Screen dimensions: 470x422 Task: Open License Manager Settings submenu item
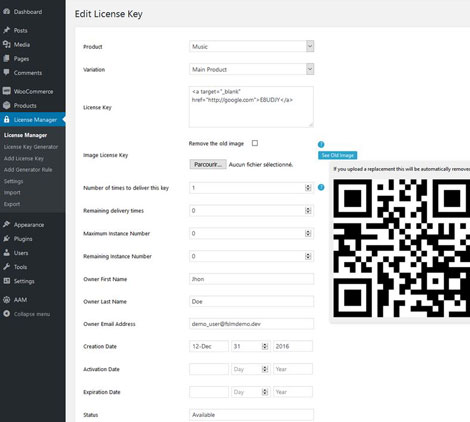click(13, 181)
